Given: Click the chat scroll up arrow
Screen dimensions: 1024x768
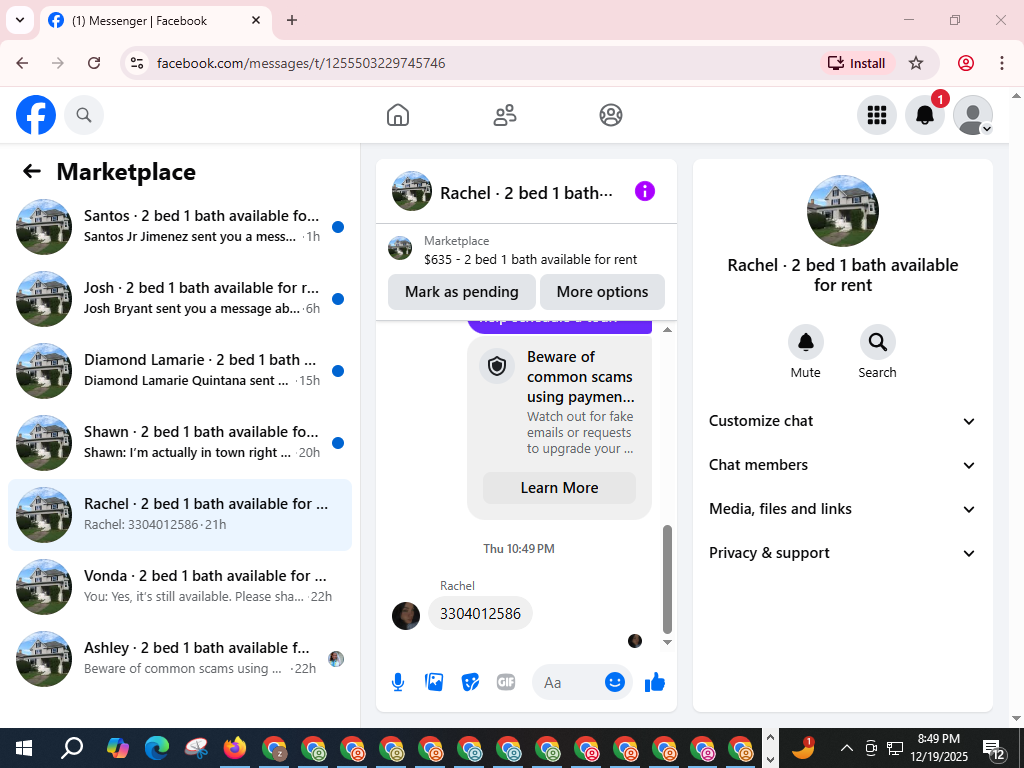Looking at the screenshot, I should pos(667,329).
